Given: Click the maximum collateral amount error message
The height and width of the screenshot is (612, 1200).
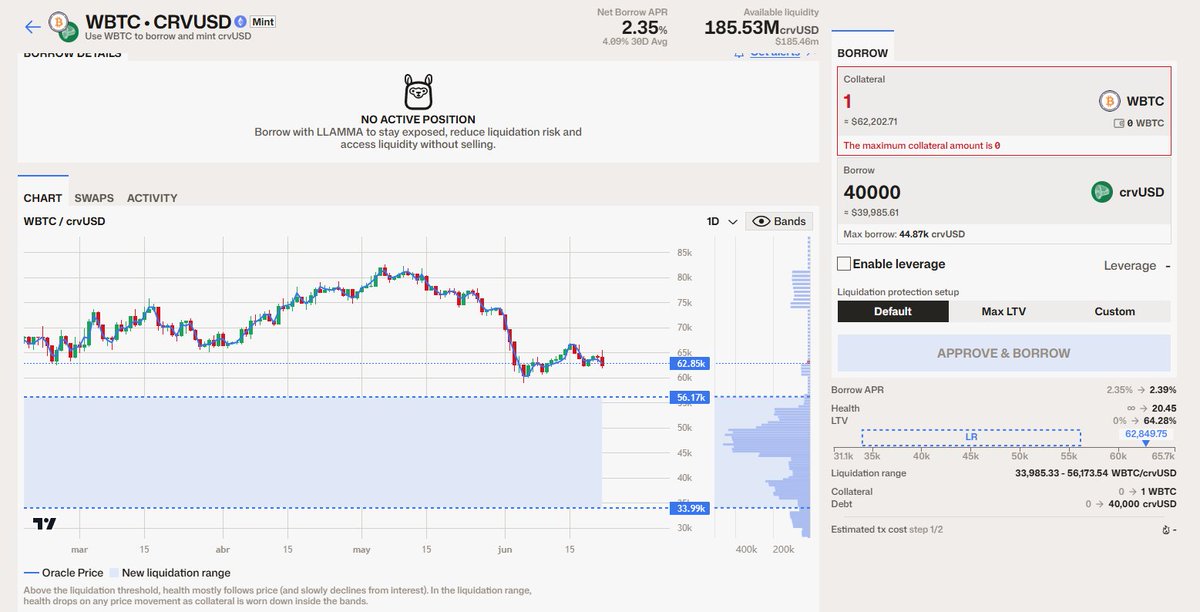Looking at the screenshot, I should pyautogui.click(x=922, y=145).
